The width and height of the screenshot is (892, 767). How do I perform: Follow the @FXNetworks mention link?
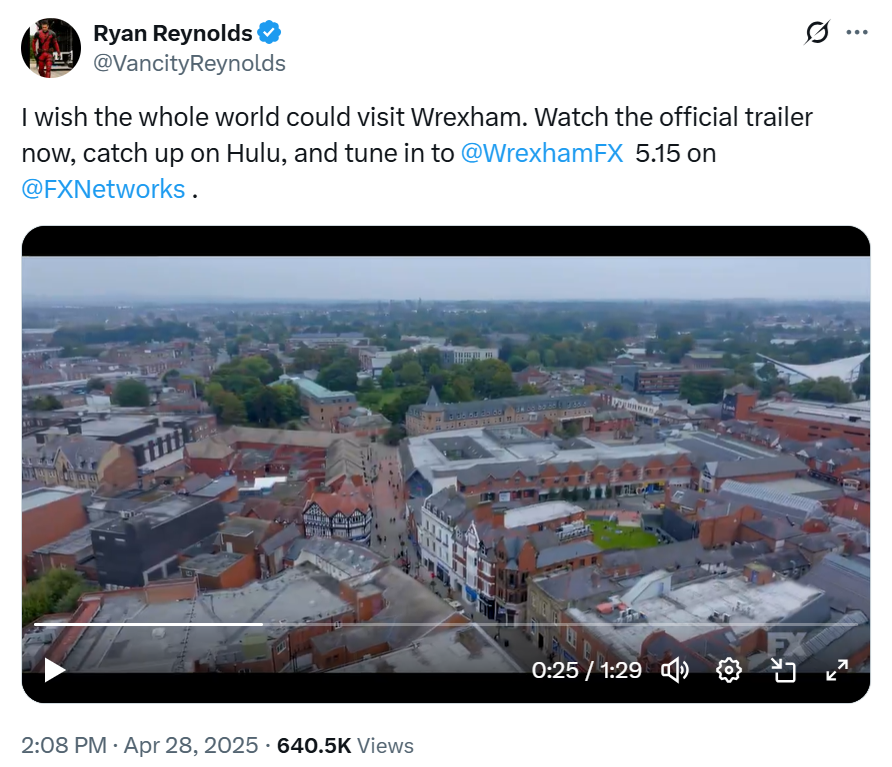[103, 189]
